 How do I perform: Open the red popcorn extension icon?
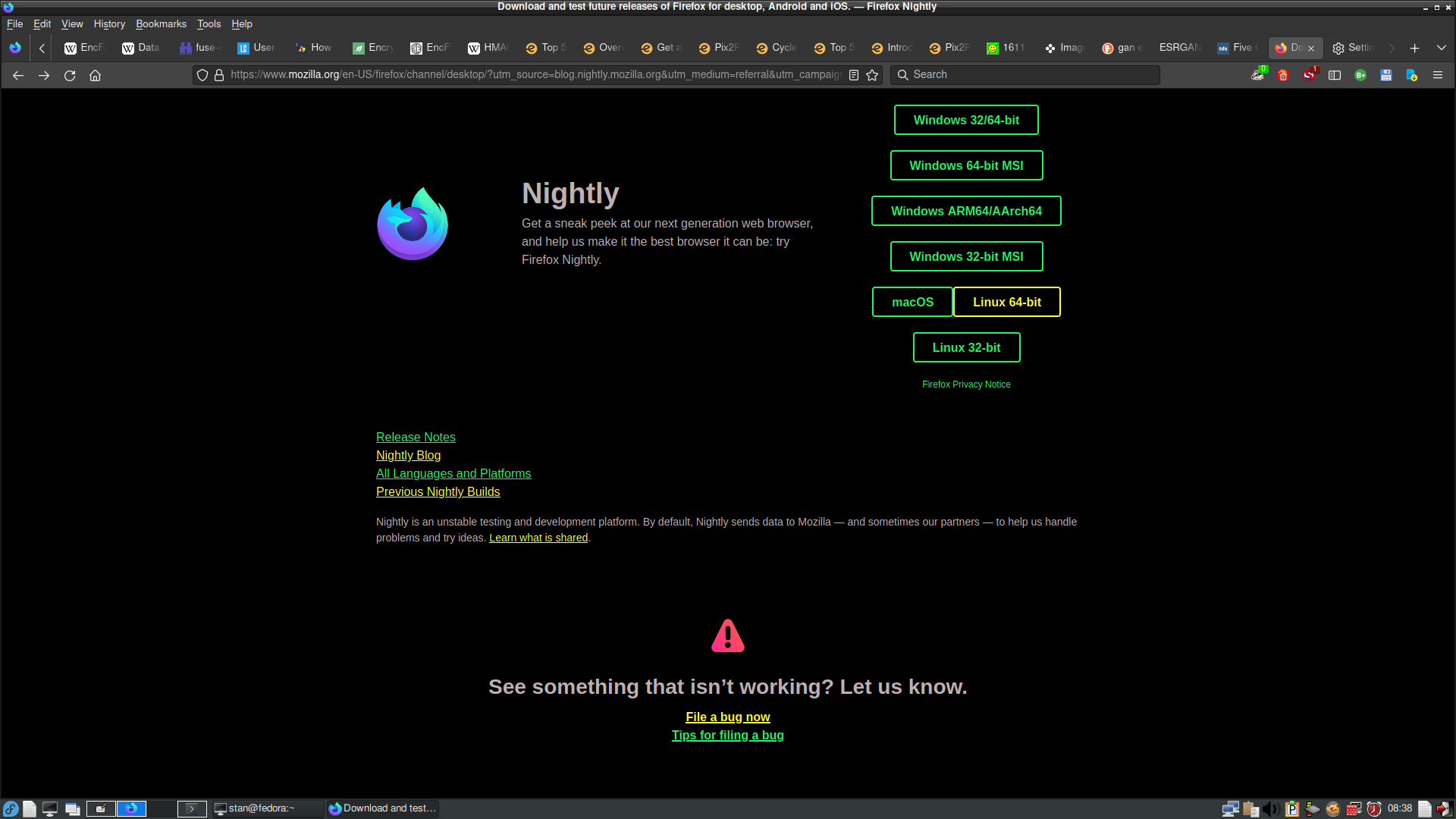click(1283, 75)
